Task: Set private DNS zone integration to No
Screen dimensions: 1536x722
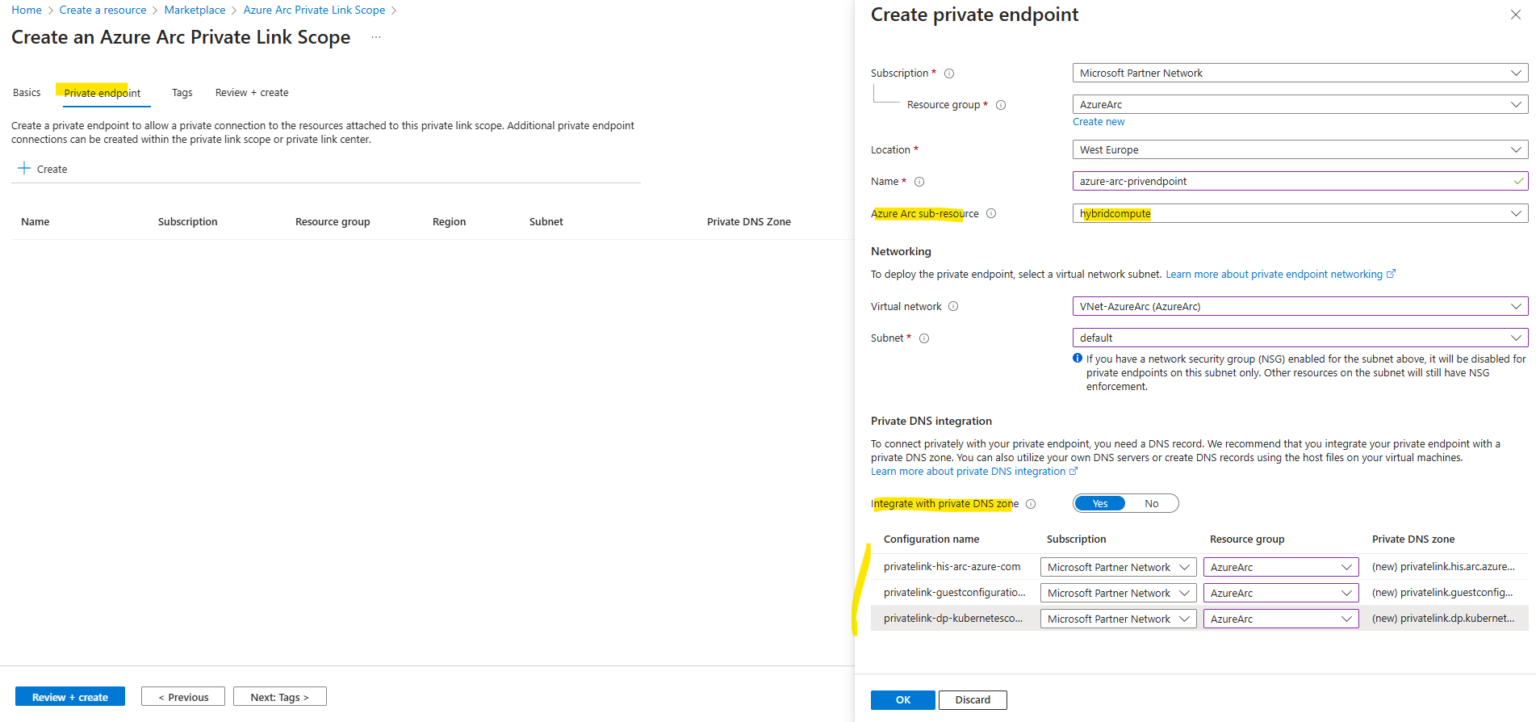Action: point(1151,504)
